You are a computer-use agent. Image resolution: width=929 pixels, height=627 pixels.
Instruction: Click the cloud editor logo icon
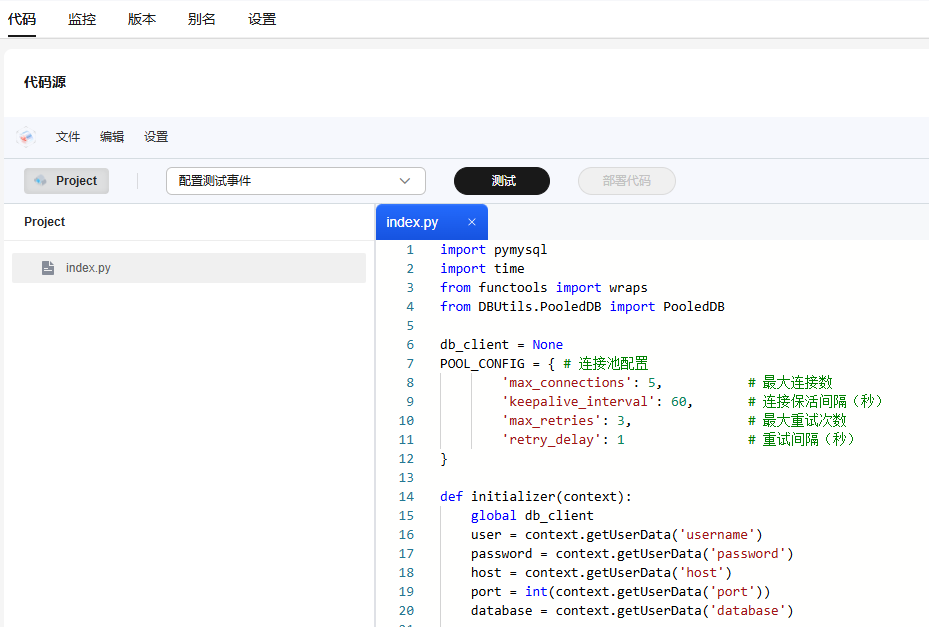click(x=26, y=137)
